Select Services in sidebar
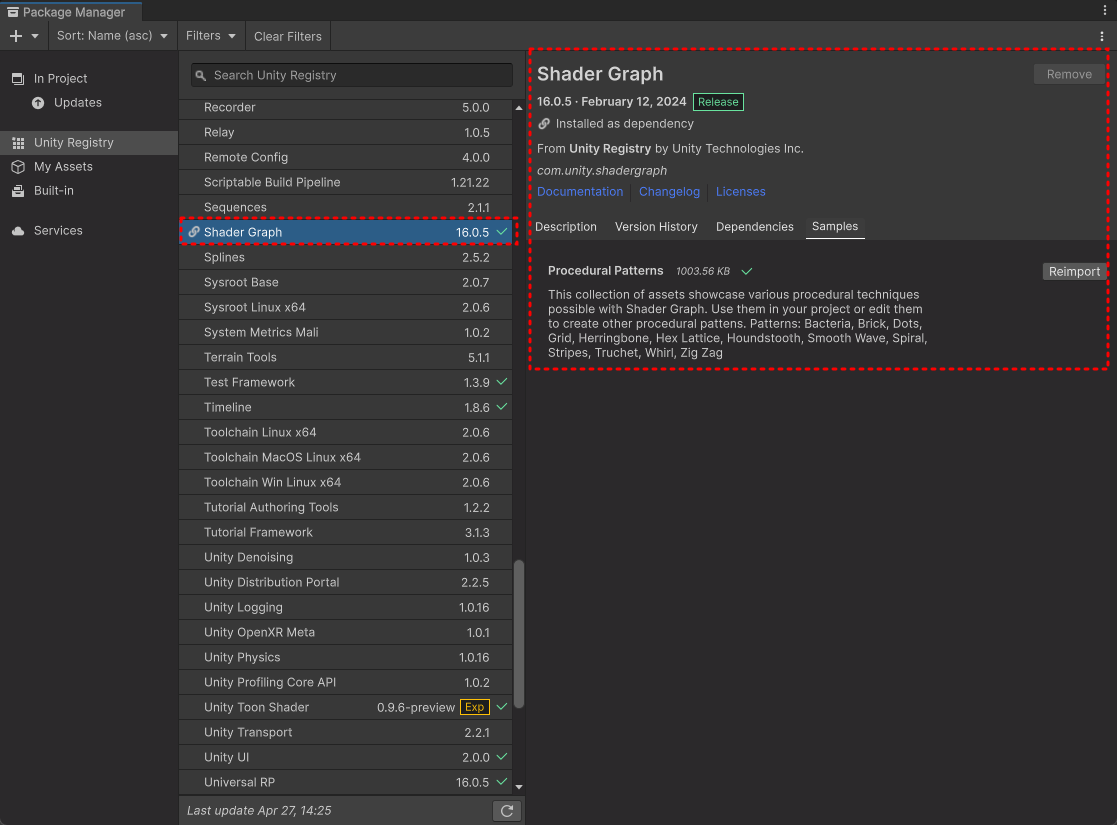1117x825 pixels. [x=89, y=231]
